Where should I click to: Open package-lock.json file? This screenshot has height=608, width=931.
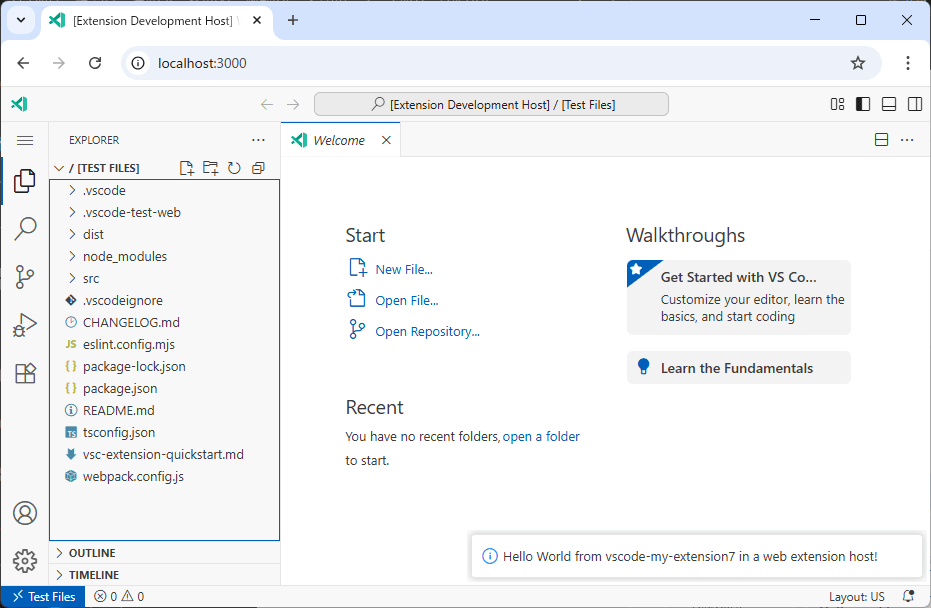(165, 366)
